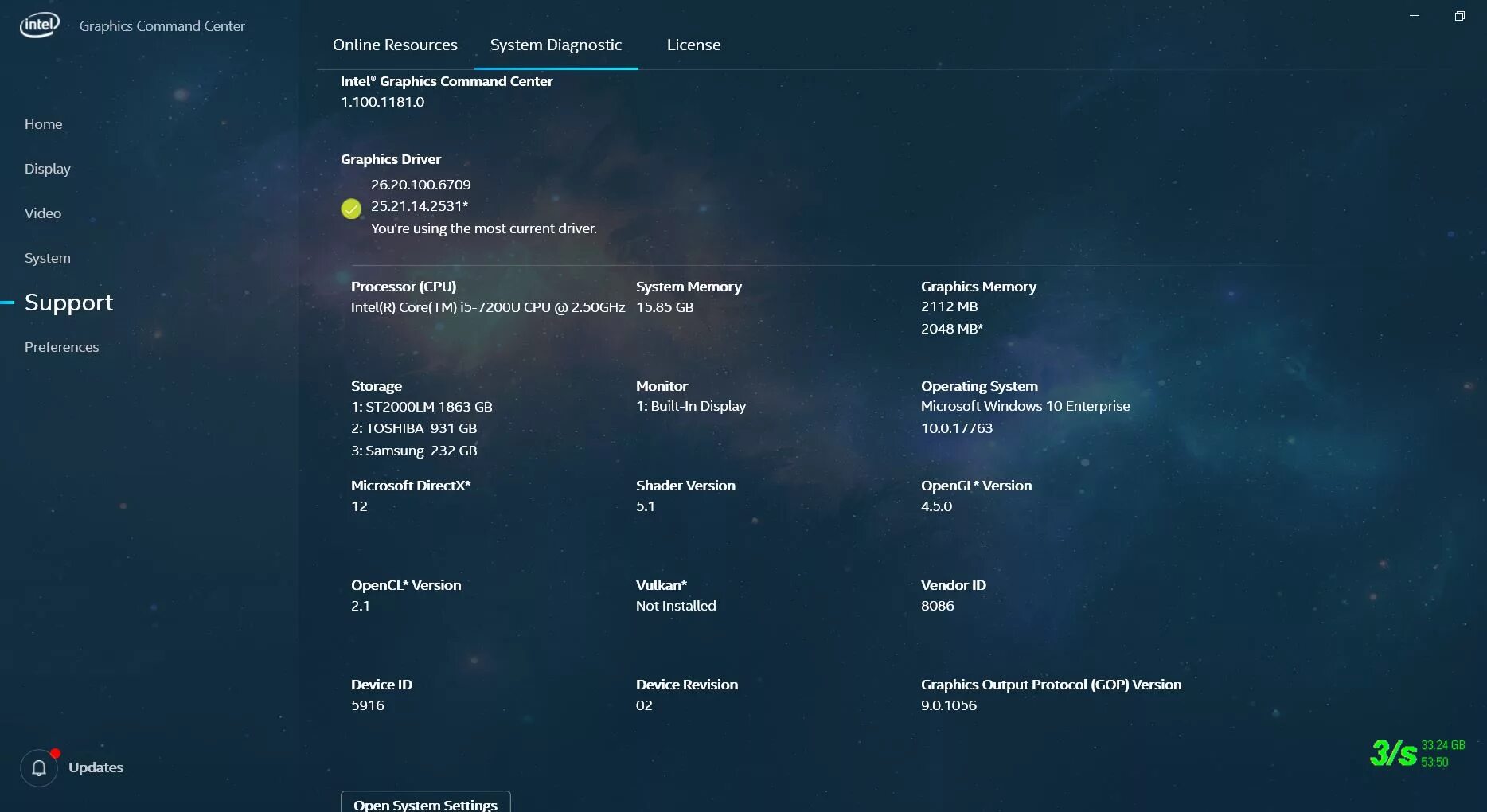The image size is (1487, 812).
Task: Click "You're using the most current driver" text
Action: (484, 228)
